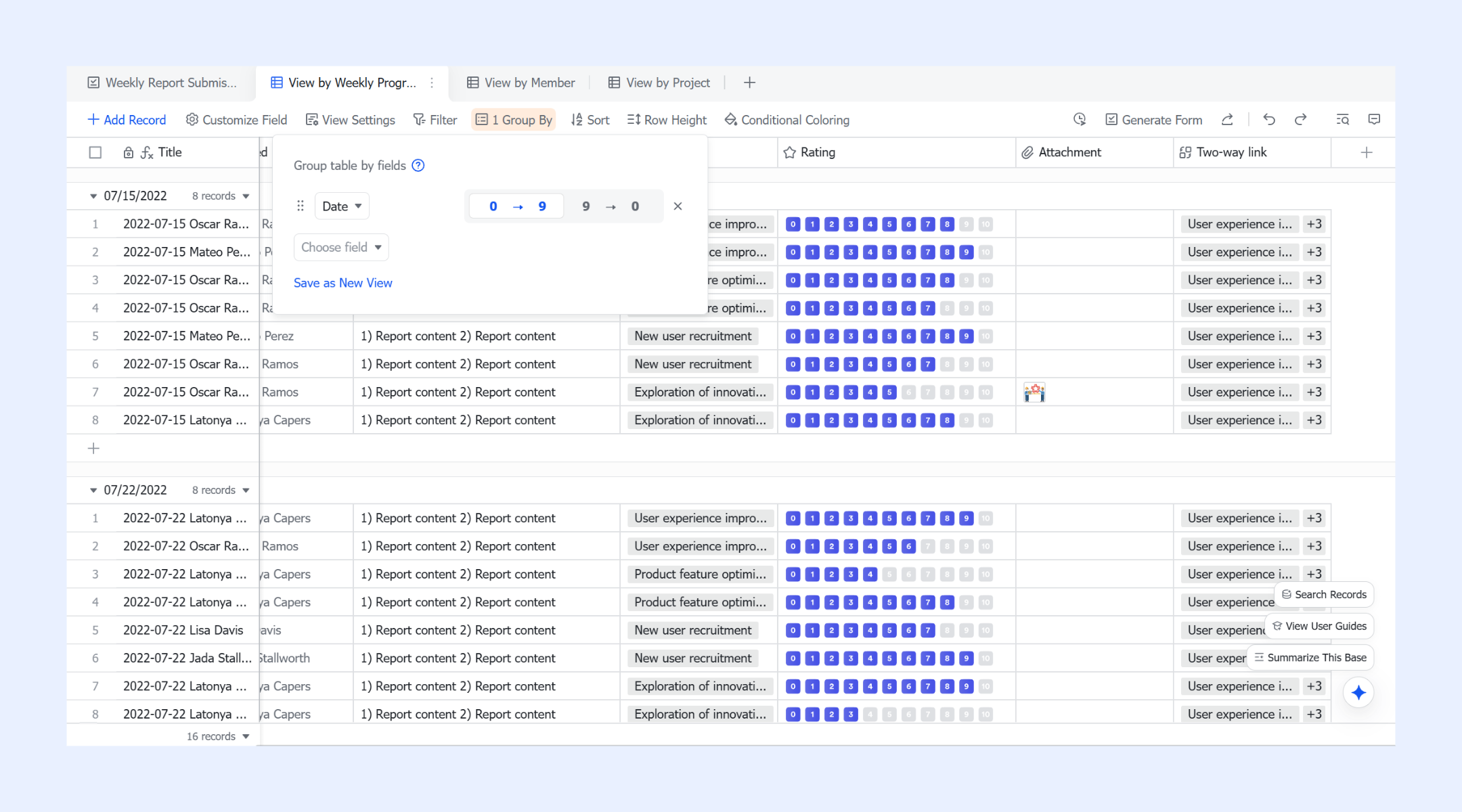Click the 2022-07-22 Jada Stall... title cell
This screenshot has width=1462, height=812.
[187, 658]
